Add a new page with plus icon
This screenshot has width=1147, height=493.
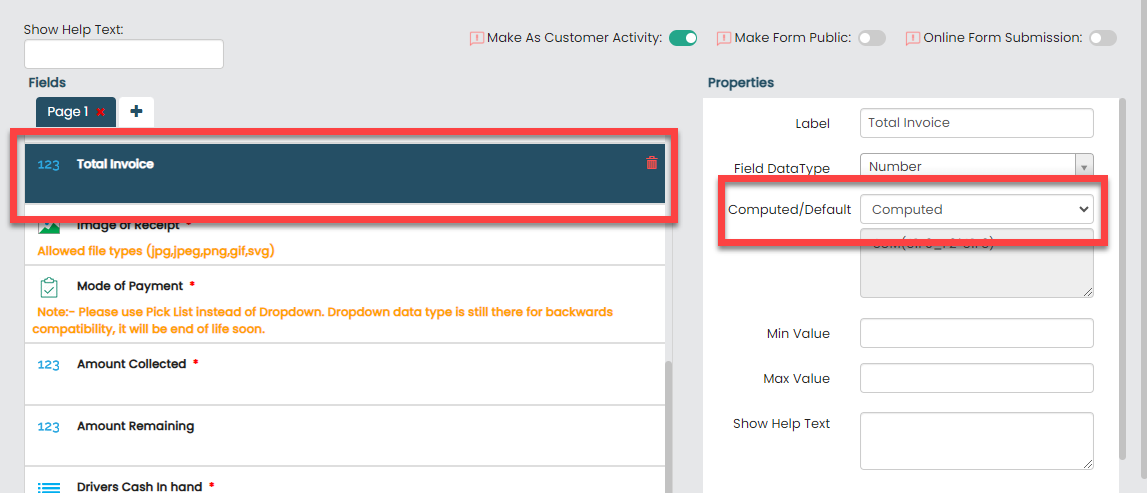click(136, 112)
